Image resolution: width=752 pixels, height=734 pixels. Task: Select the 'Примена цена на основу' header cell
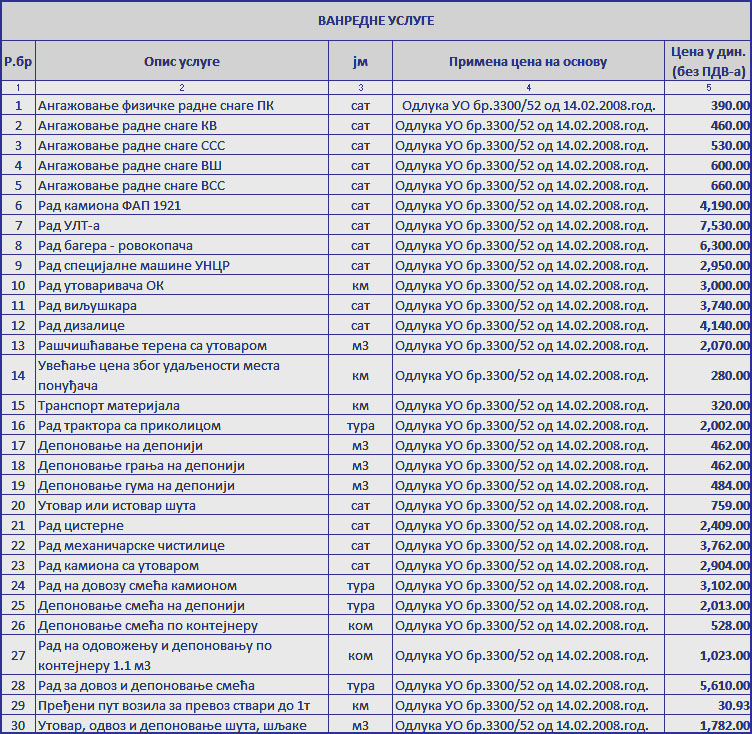pyautogui.click(x=527, y=62)
